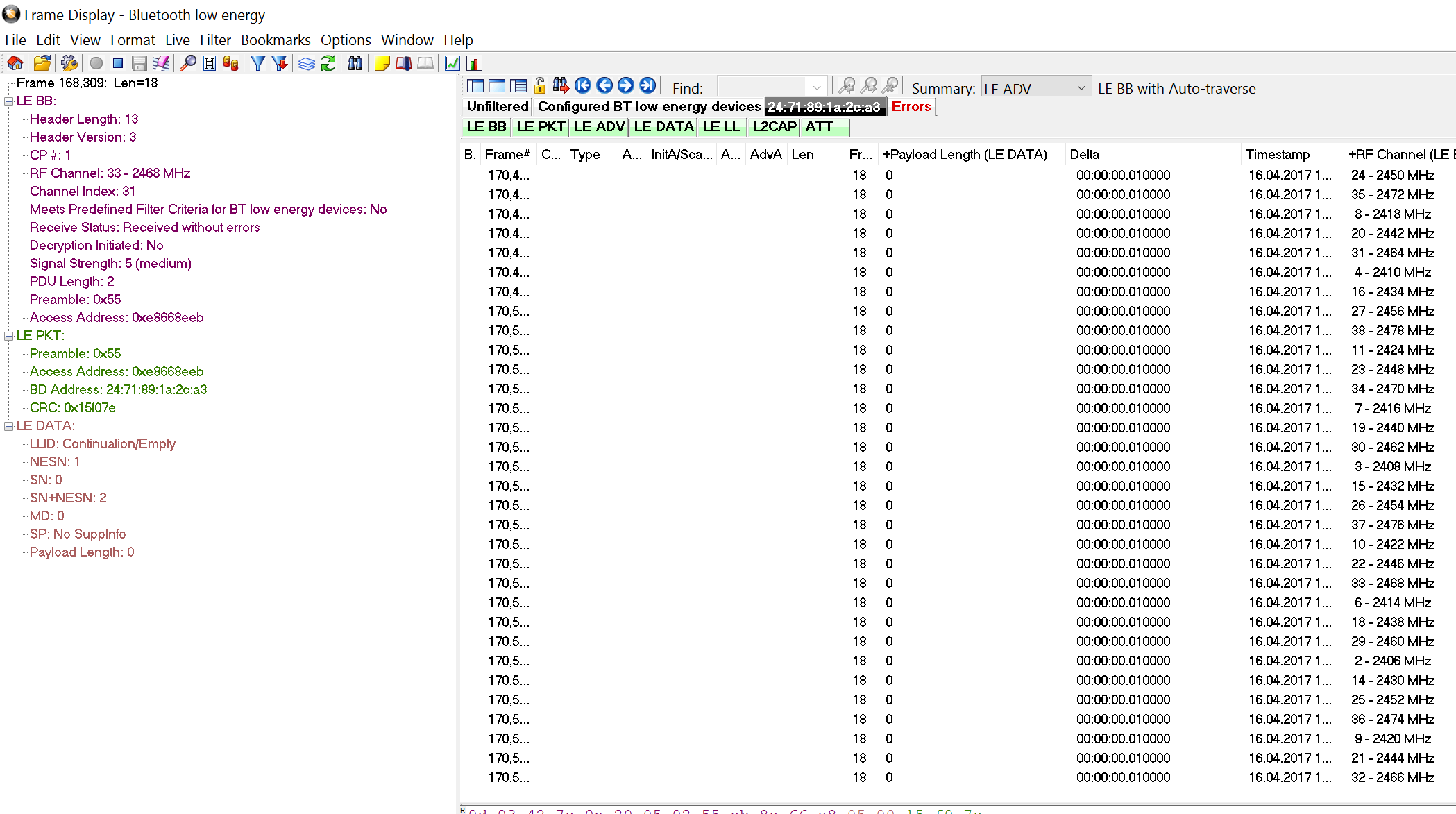
Task: Sort by the Timestamp column header
Action: 1291,155
